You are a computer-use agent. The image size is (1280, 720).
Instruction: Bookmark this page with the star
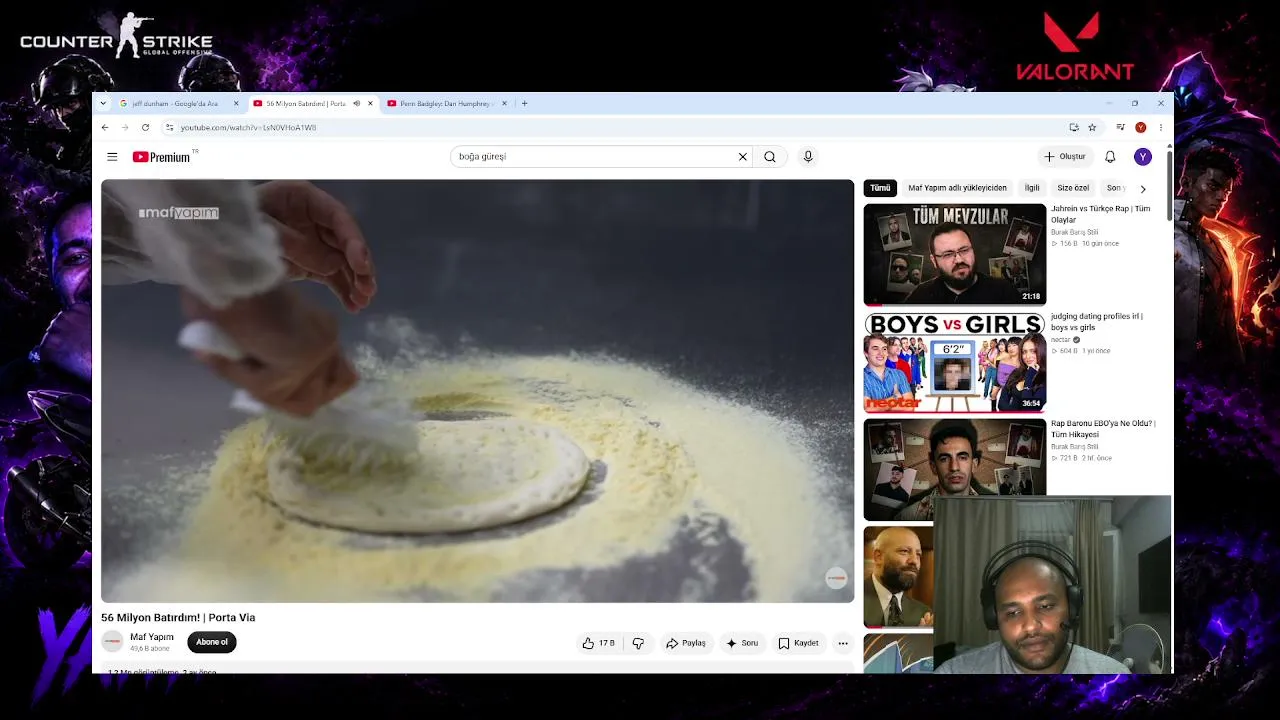pos(1092,128)
